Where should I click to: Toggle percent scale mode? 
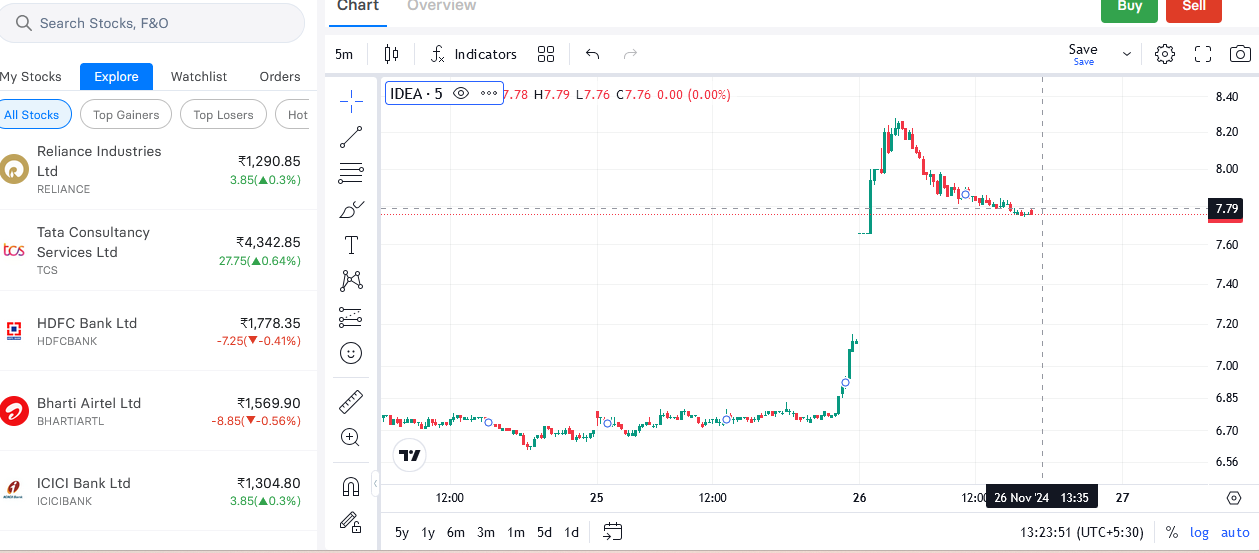[x=1172, y=532]
